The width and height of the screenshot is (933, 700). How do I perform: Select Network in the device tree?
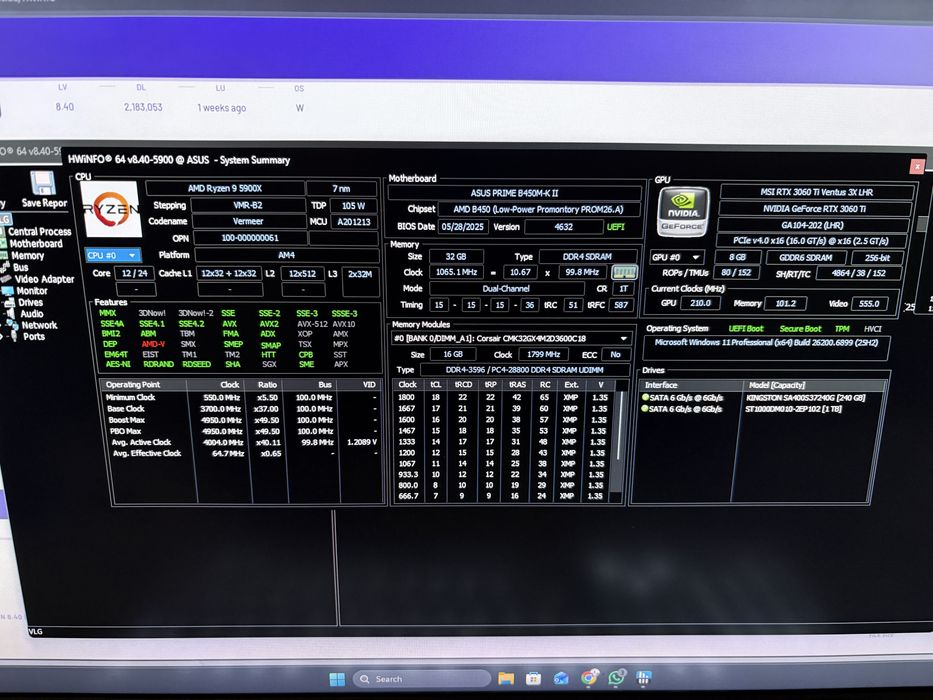tap(39, 325)
